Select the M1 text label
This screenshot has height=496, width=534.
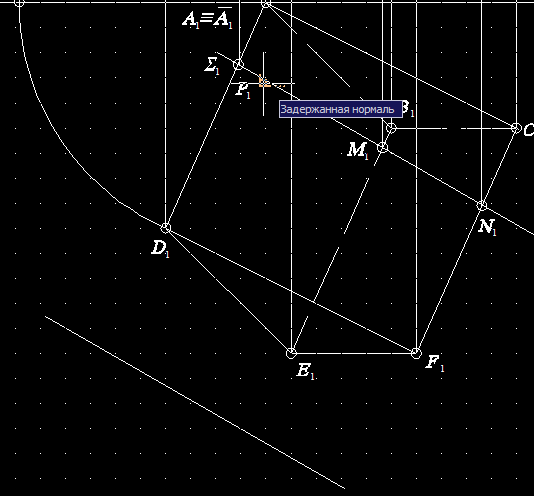pos(358,151)
